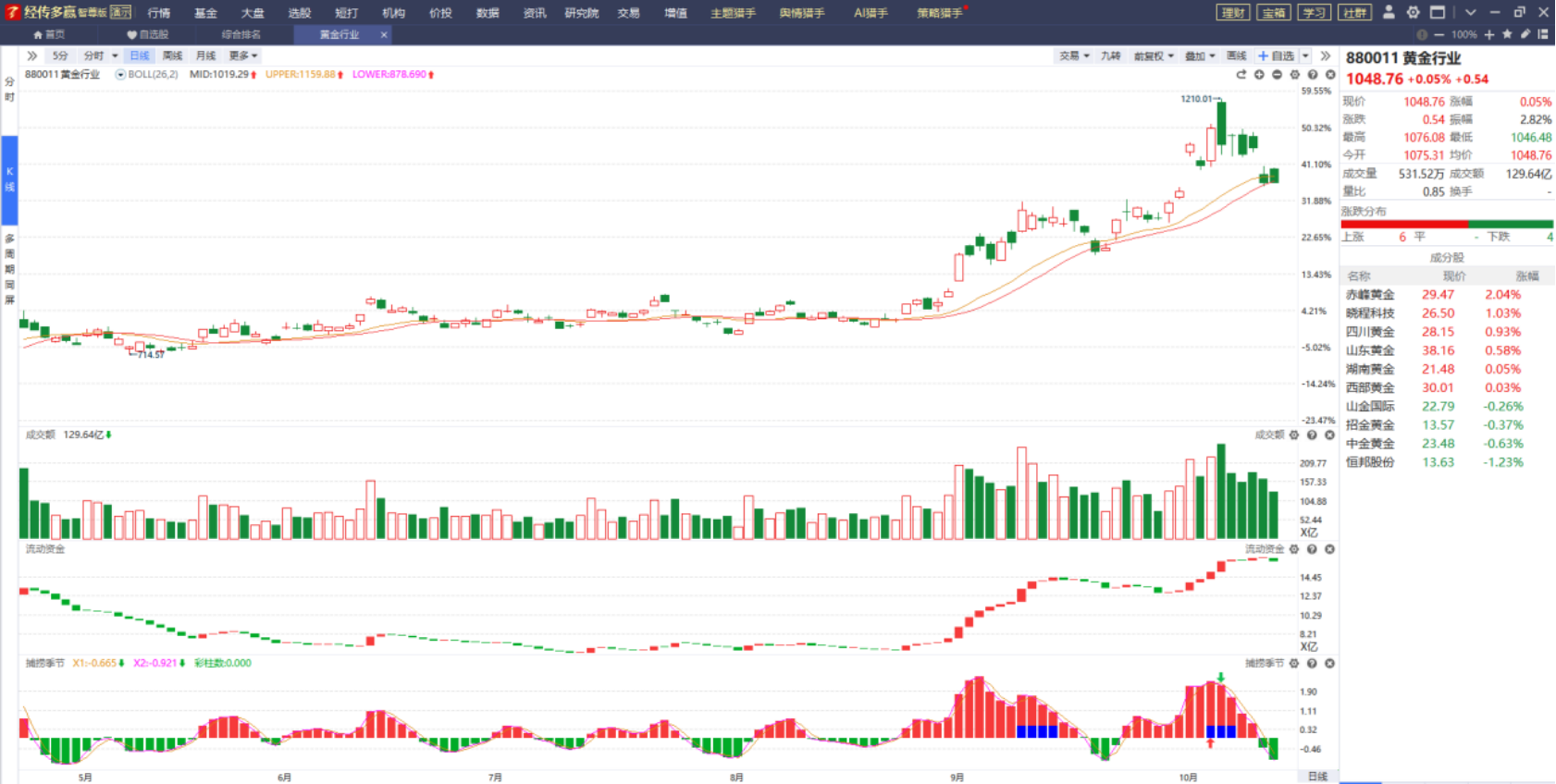
Task: Click the zoom-out minus icon on main chart
Action: pyautogui.click(x=1277, y=75)
